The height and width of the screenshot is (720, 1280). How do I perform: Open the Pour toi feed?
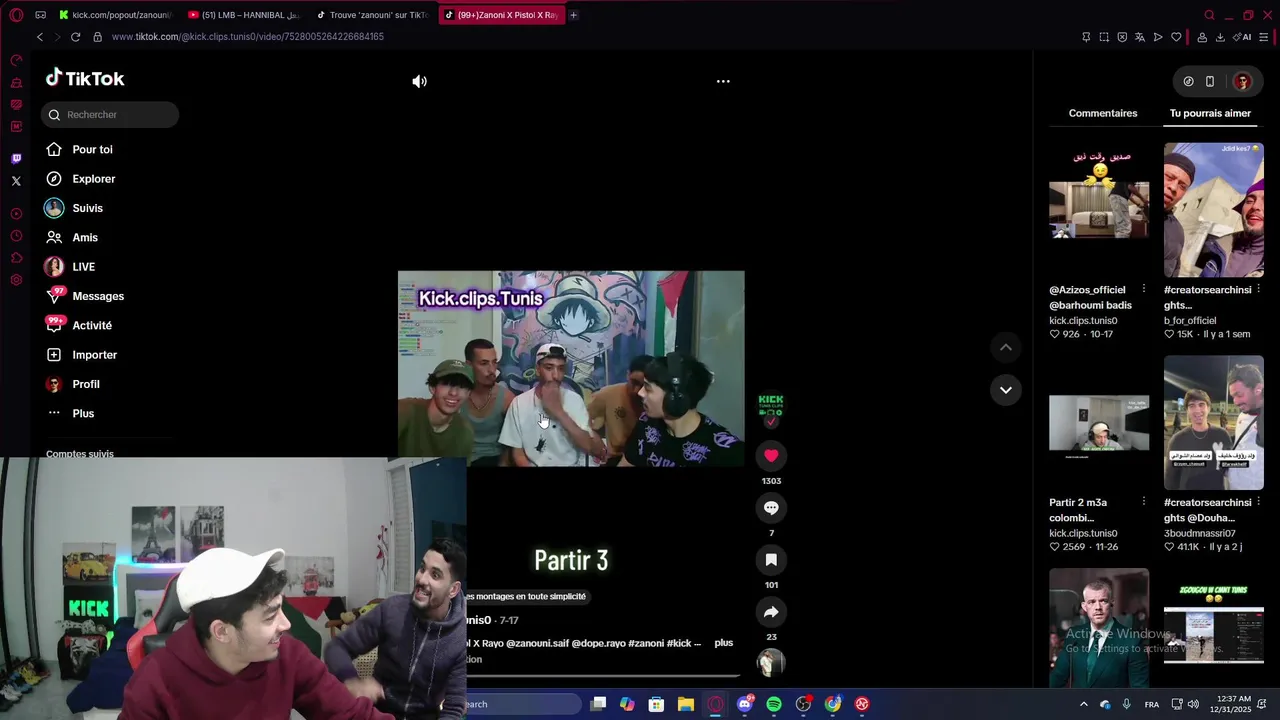pyautogui.click(x=92, y=150)
